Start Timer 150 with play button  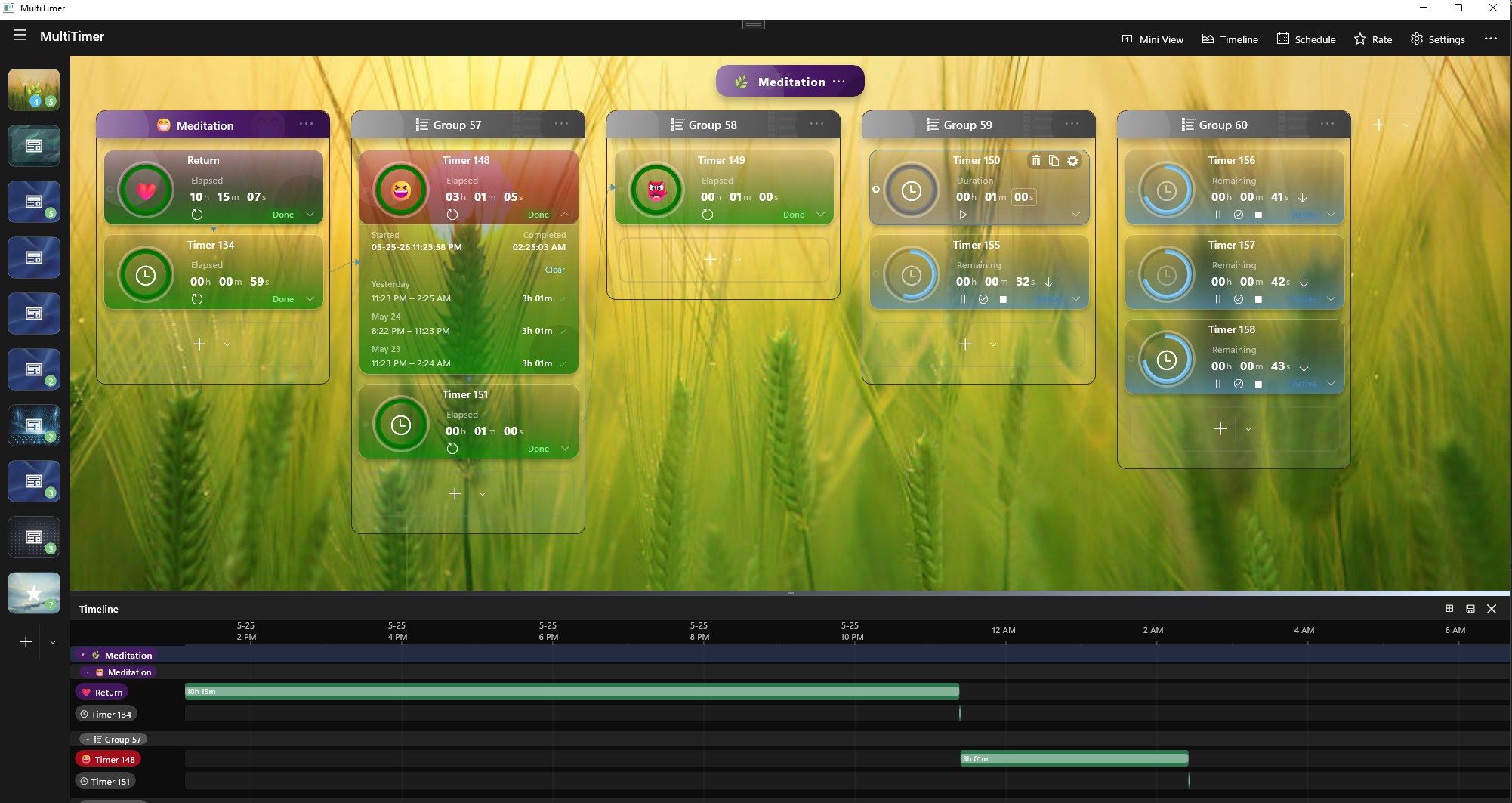[x=963, y=215]
